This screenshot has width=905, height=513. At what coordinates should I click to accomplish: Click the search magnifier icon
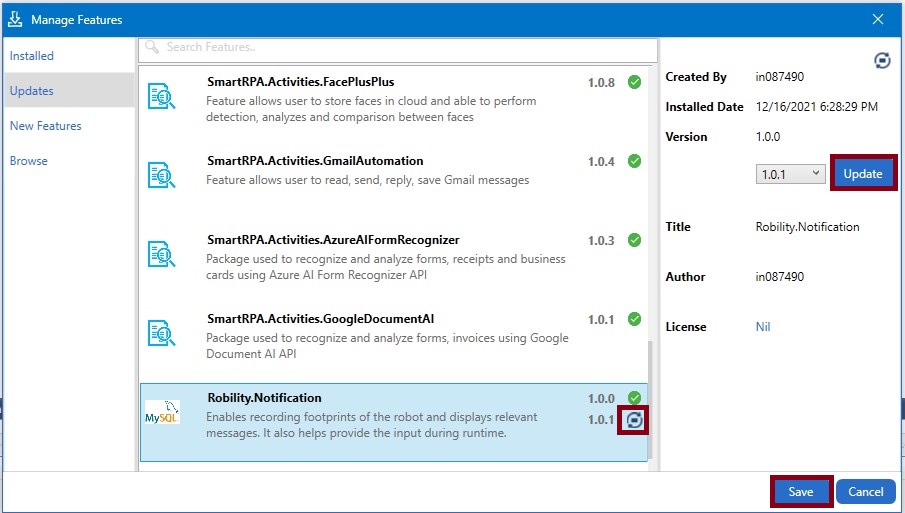pyautogui.click(x=152, y=47)
